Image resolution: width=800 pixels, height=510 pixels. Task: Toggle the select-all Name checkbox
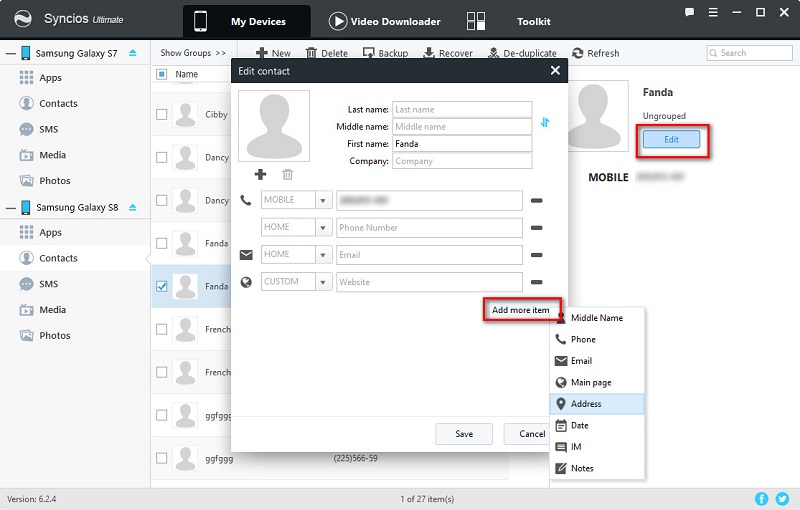click(161, 74)
